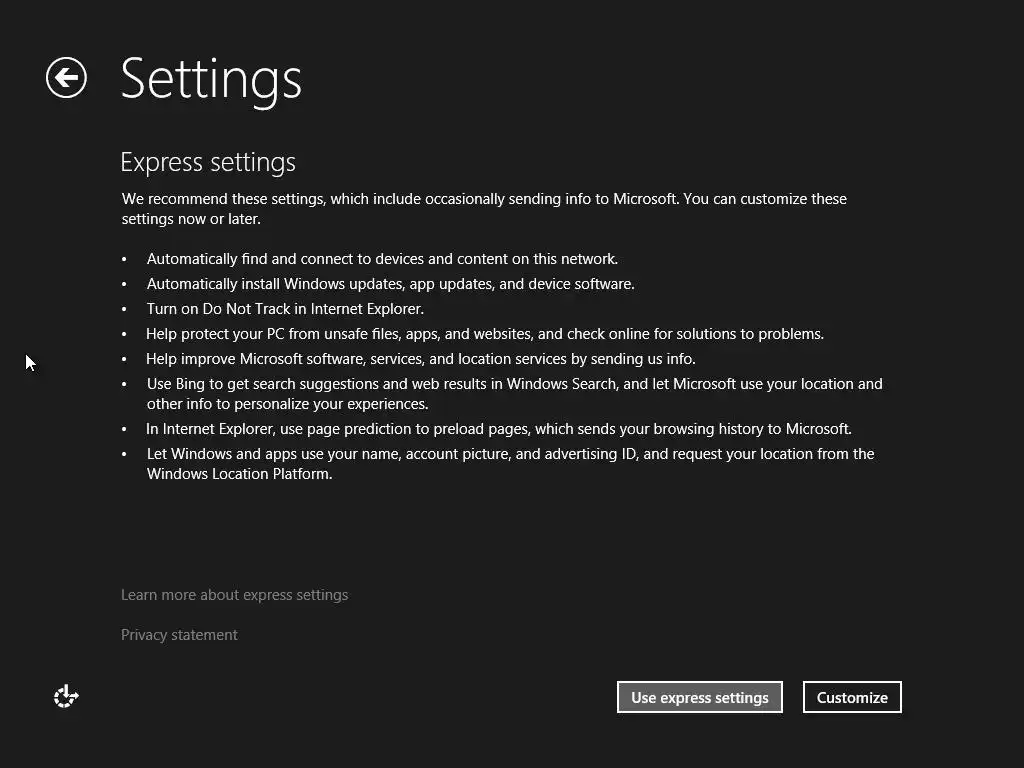Click the 'Turn on Do Not Track' item
Viewport: 1024px width, 768px height.
click(285, 309)
